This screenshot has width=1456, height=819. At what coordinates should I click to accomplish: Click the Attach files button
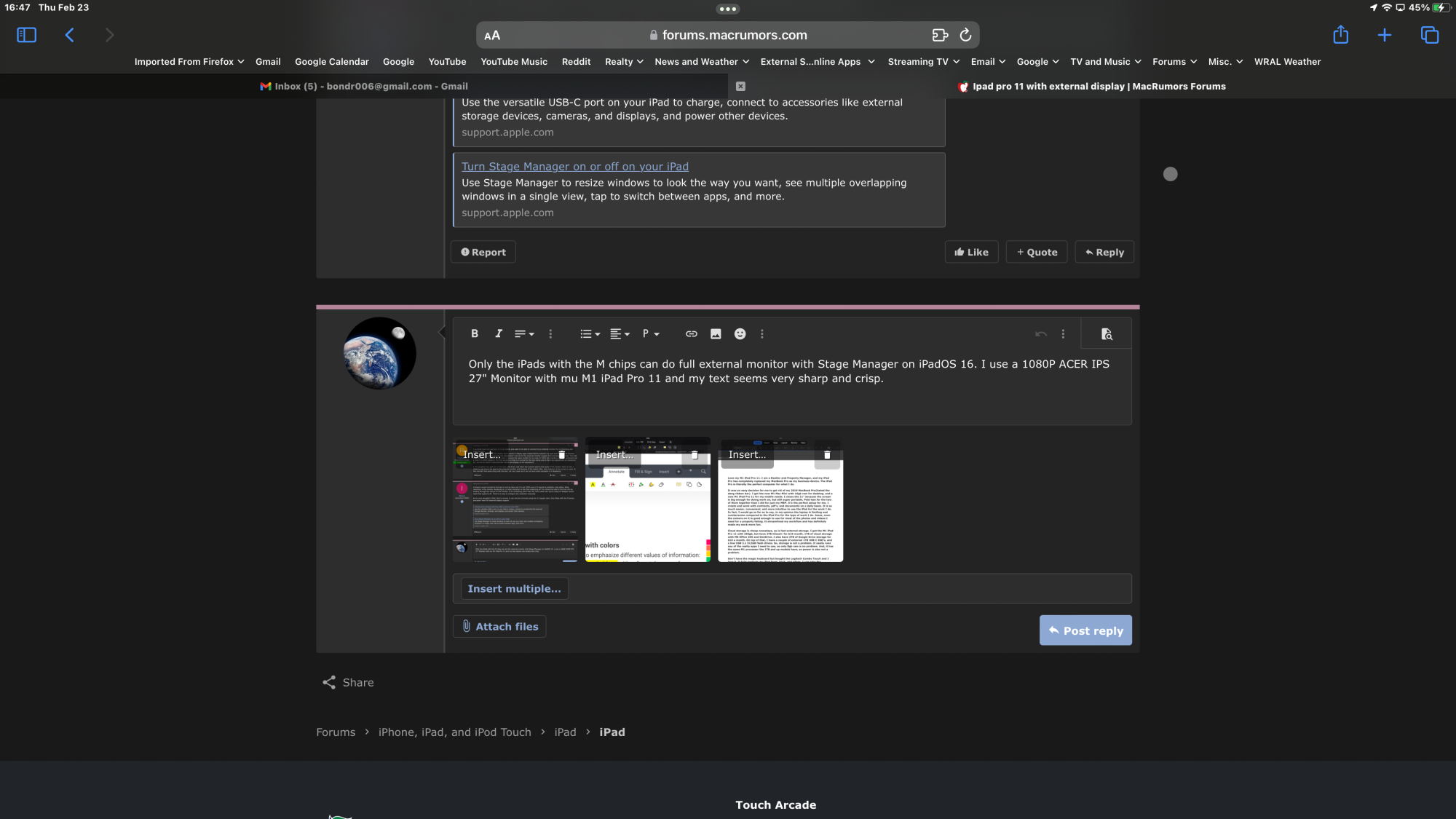click(499, 626)
